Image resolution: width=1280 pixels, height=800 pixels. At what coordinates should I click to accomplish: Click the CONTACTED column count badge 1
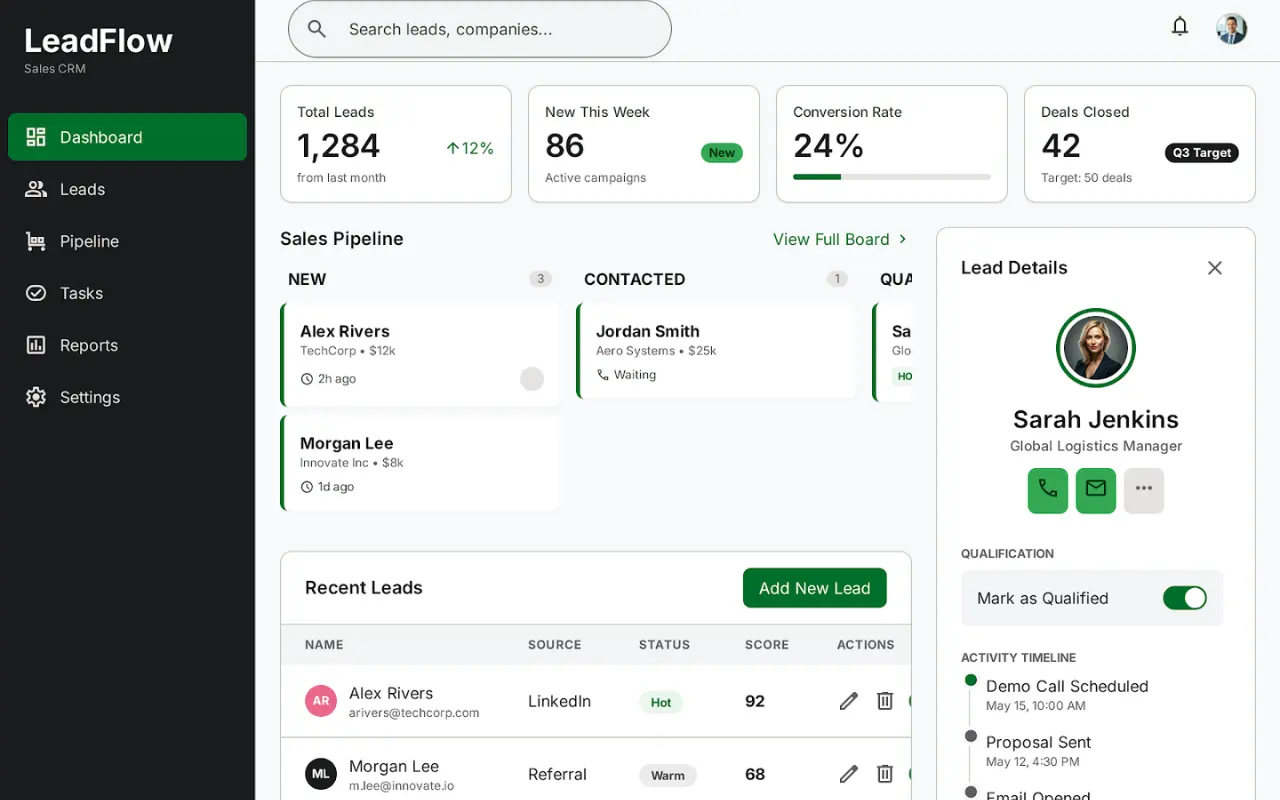click(837, 279)
